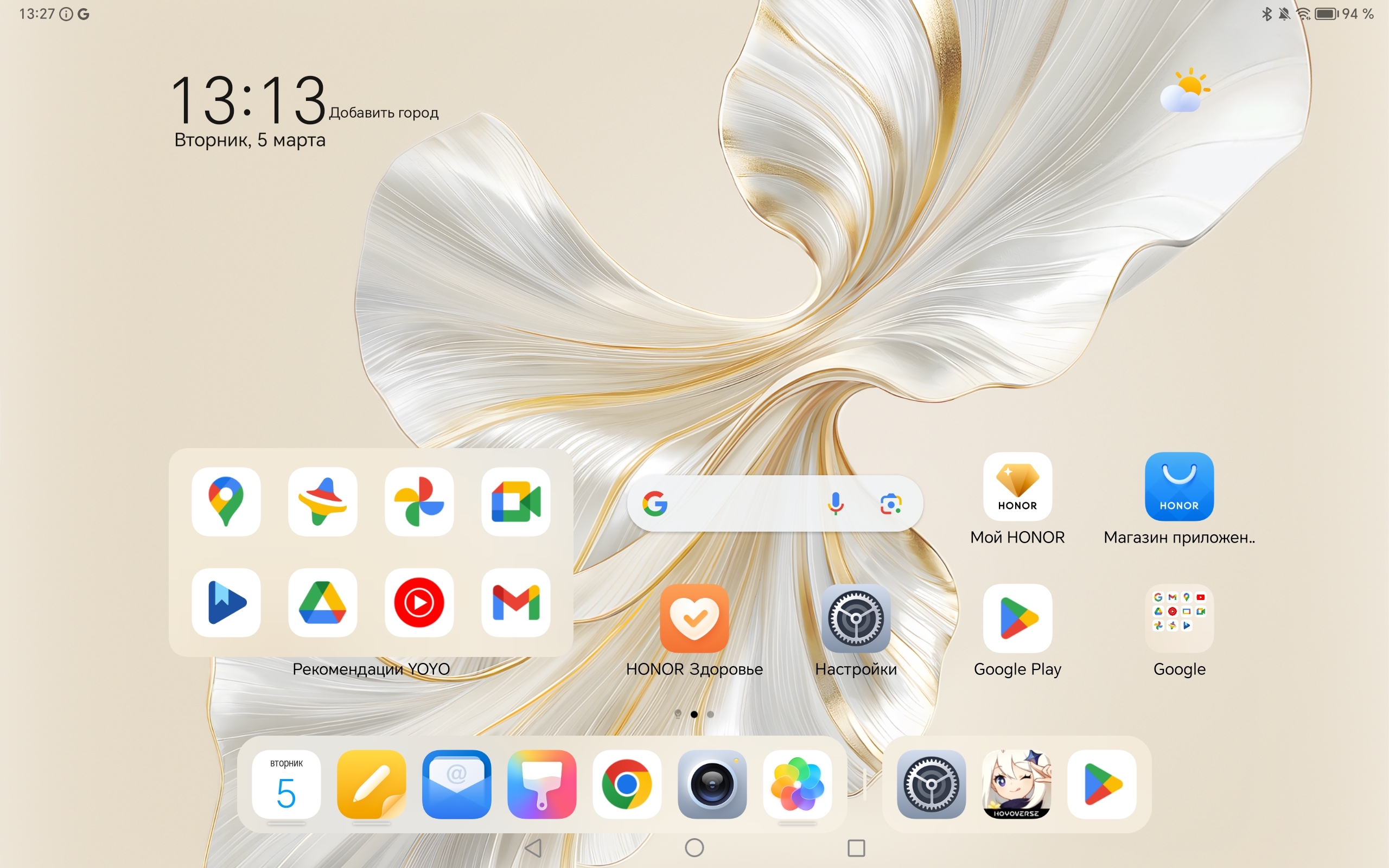
Task: Expand the Google apps folder
Action: [x=1179, y=618]
